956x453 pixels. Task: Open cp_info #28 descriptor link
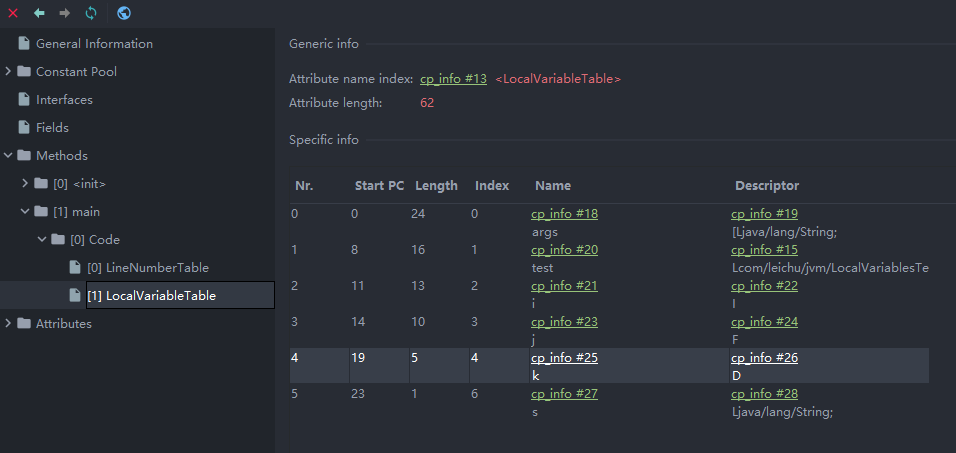click(x=764, y=394)
